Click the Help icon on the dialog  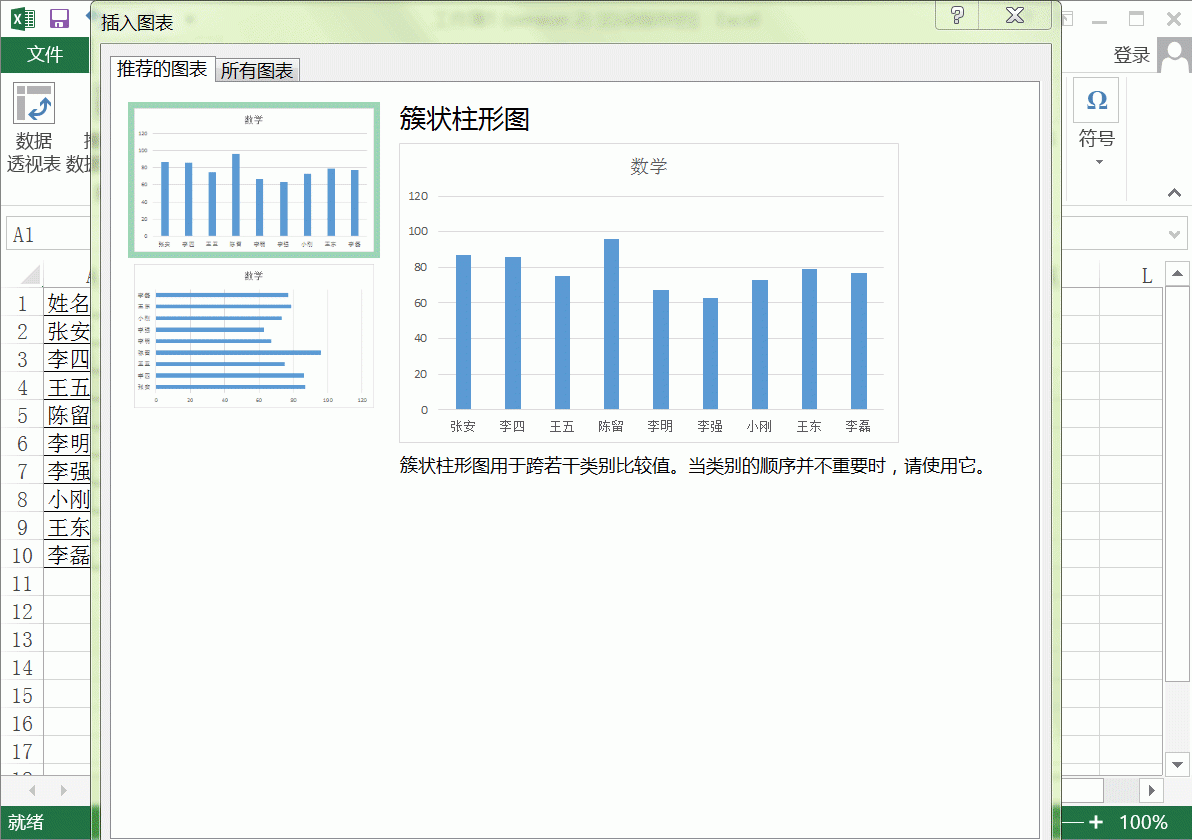tap(956, 16)
